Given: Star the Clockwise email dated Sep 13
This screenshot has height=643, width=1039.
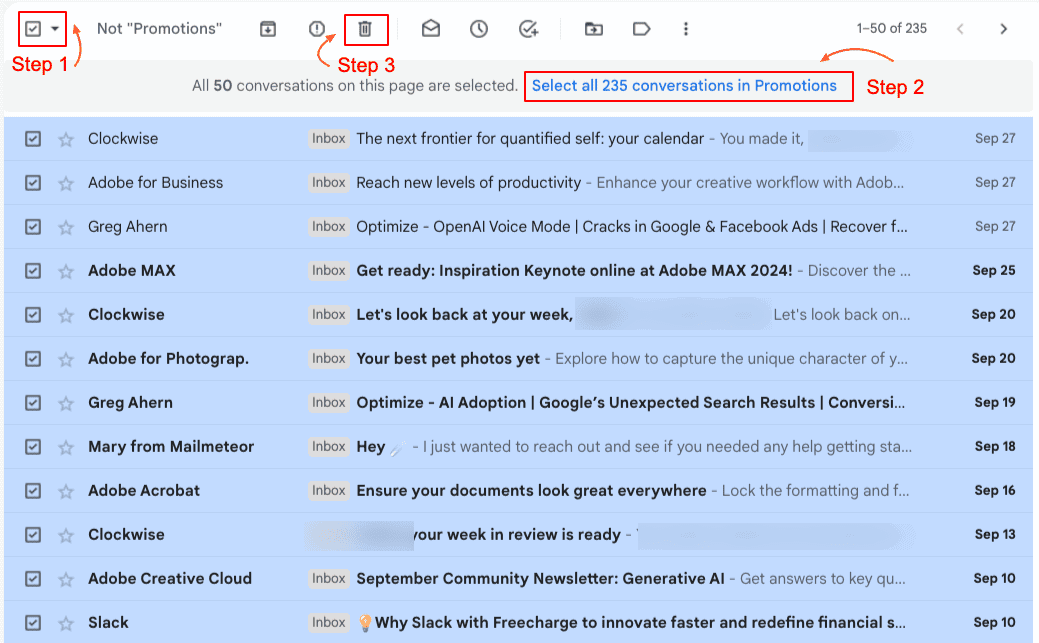Looking at the screenshot, I should pyautogui.click(x=66, y=535).
